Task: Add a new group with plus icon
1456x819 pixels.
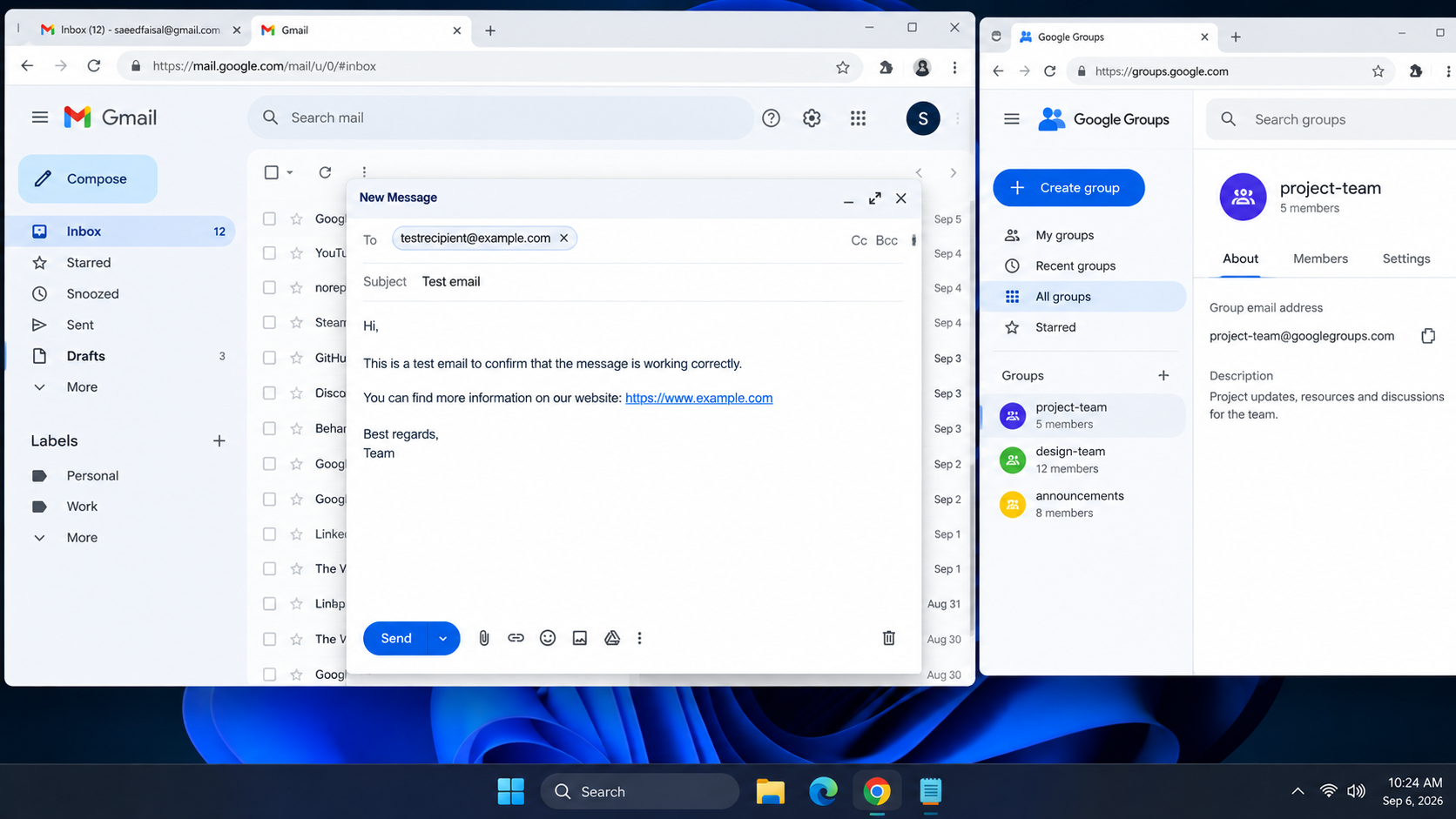Action: 1163,375
